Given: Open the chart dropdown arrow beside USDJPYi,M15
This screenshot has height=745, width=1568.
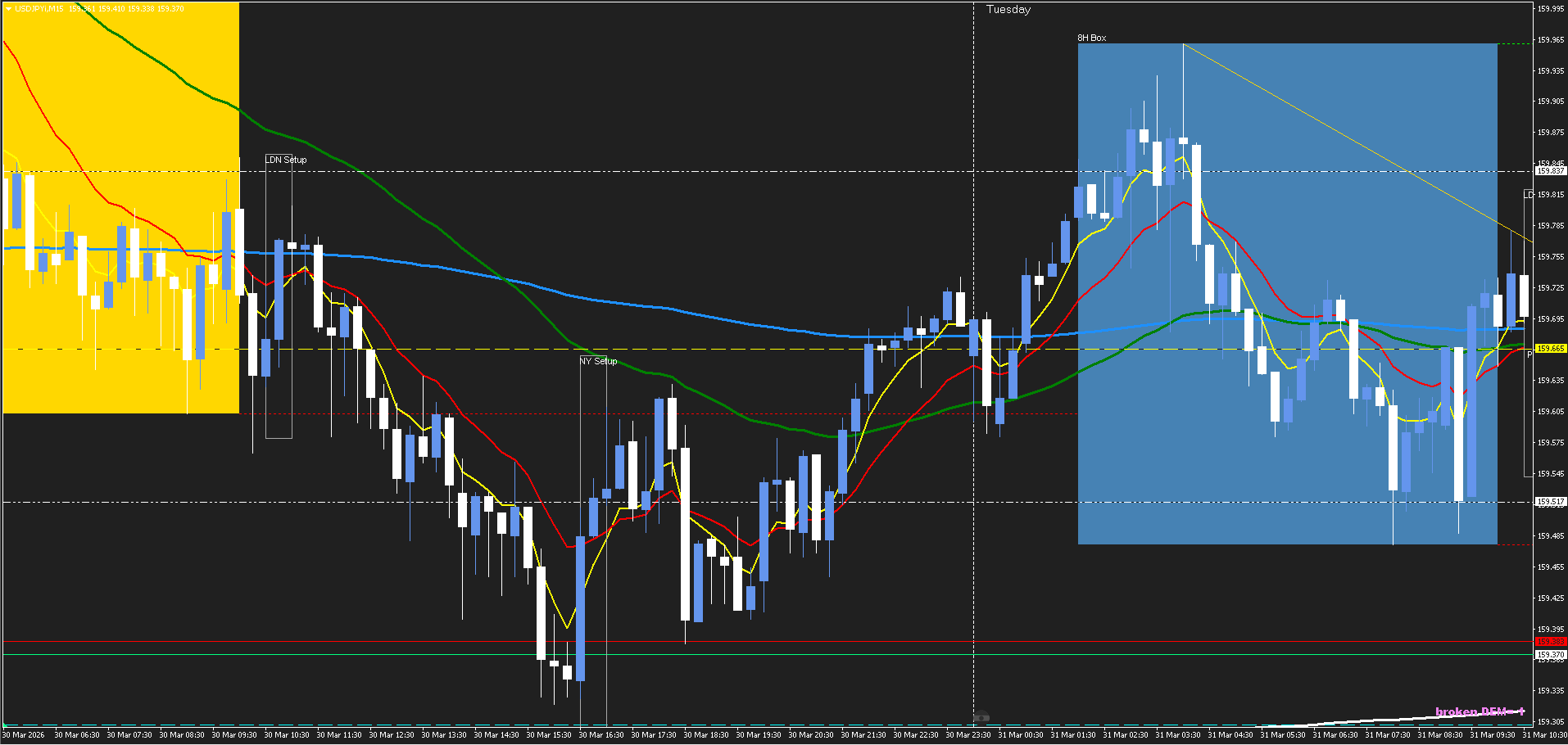Looking at the screenshot, I should coord(8,9).
